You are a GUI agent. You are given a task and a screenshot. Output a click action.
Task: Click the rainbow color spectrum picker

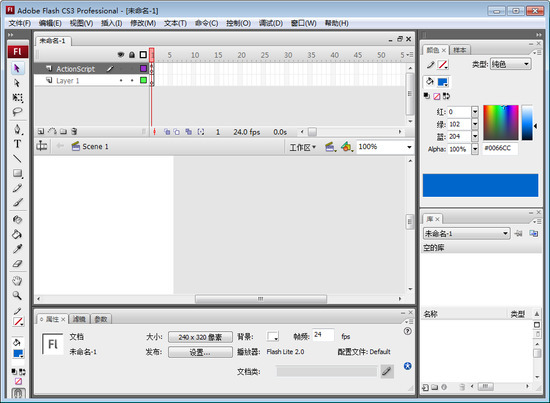click(501, 122)
